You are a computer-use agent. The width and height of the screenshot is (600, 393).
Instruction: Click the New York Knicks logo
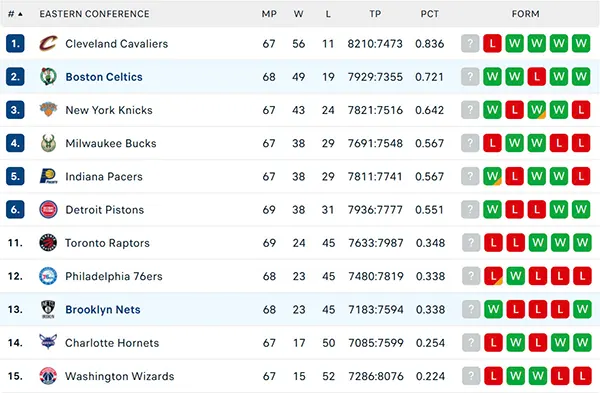tap(48, 109)
